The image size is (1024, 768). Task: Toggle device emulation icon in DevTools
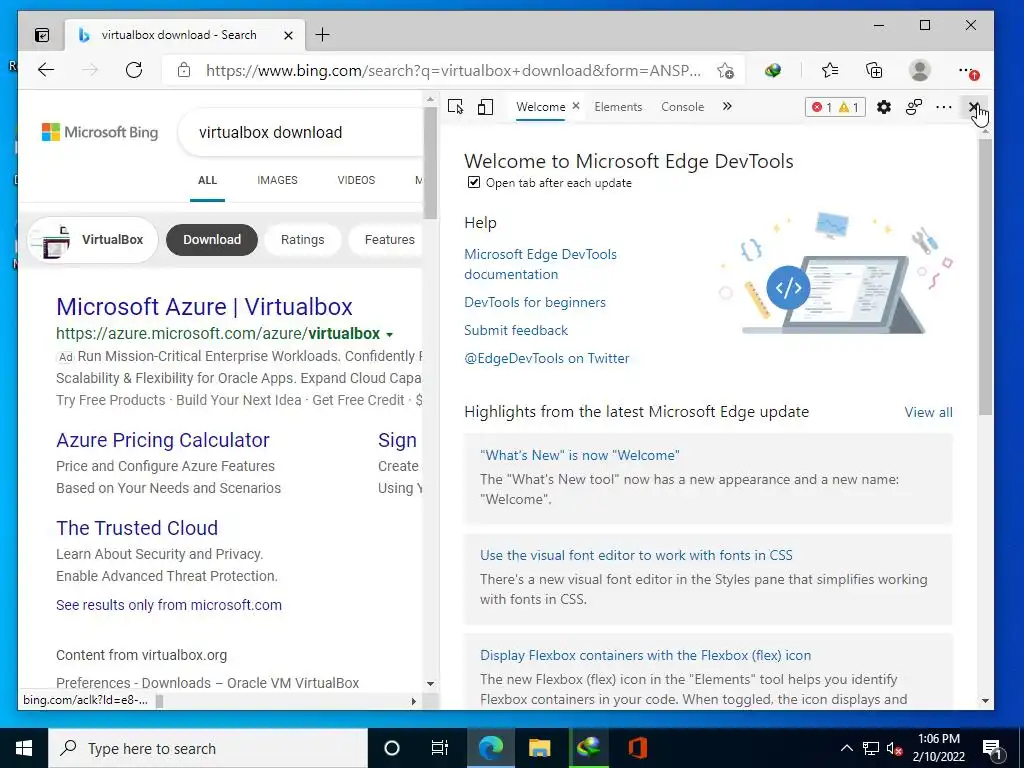pyautogui.click(x=485, y=106)
